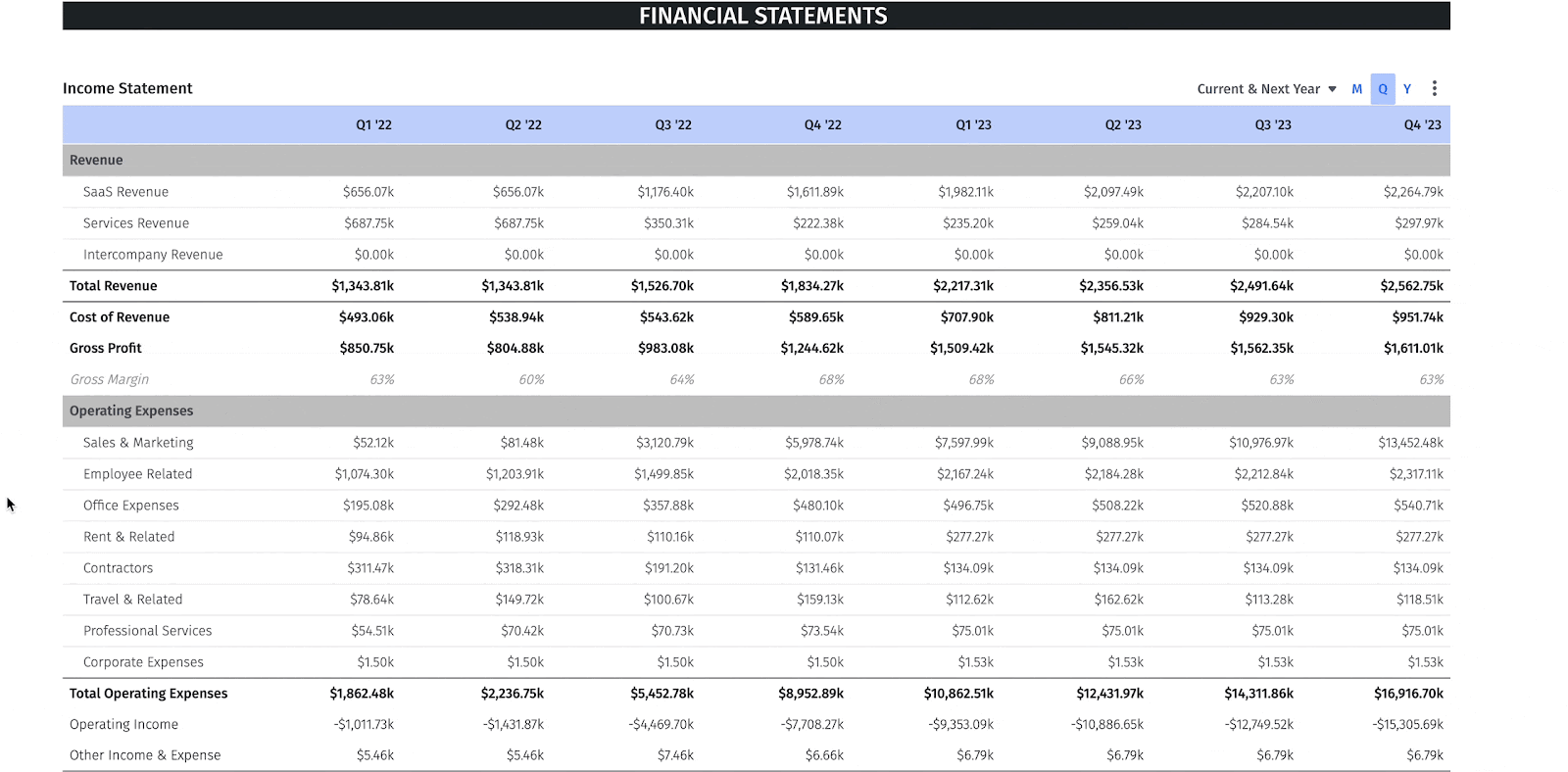The width and height of the screenshot is (1568, 772).
Task: Click SaaS Revenue value $2,264.79k
Action: point(1413,192)
